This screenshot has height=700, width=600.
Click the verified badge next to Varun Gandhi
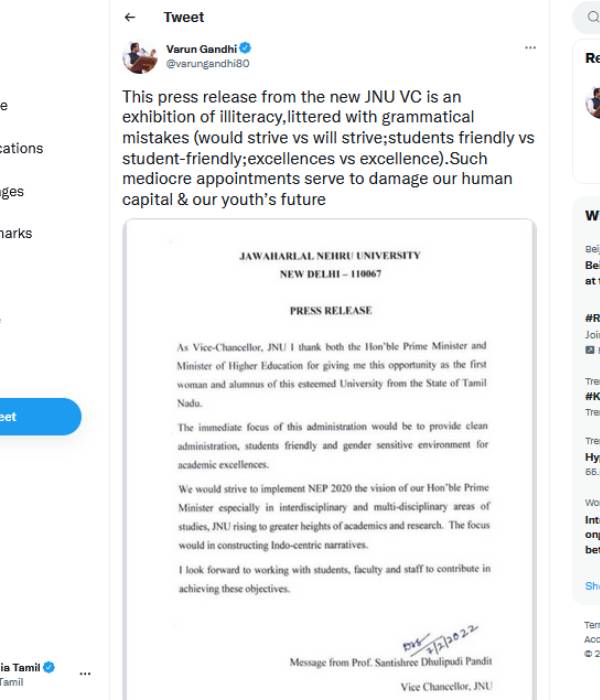[245, 48]
